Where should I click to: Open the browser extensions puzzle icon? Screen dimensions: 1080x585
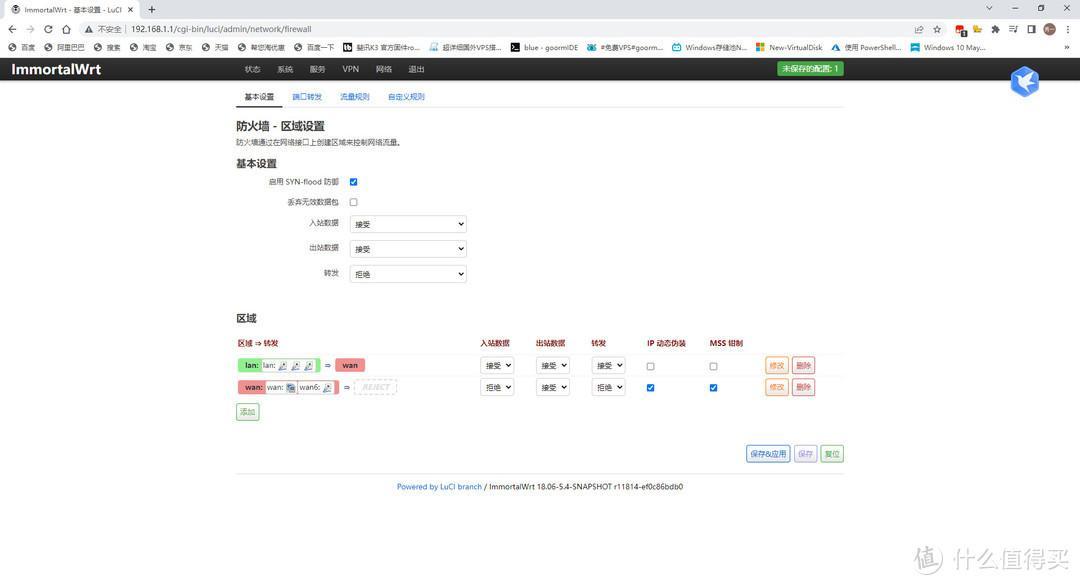(995, 29)
